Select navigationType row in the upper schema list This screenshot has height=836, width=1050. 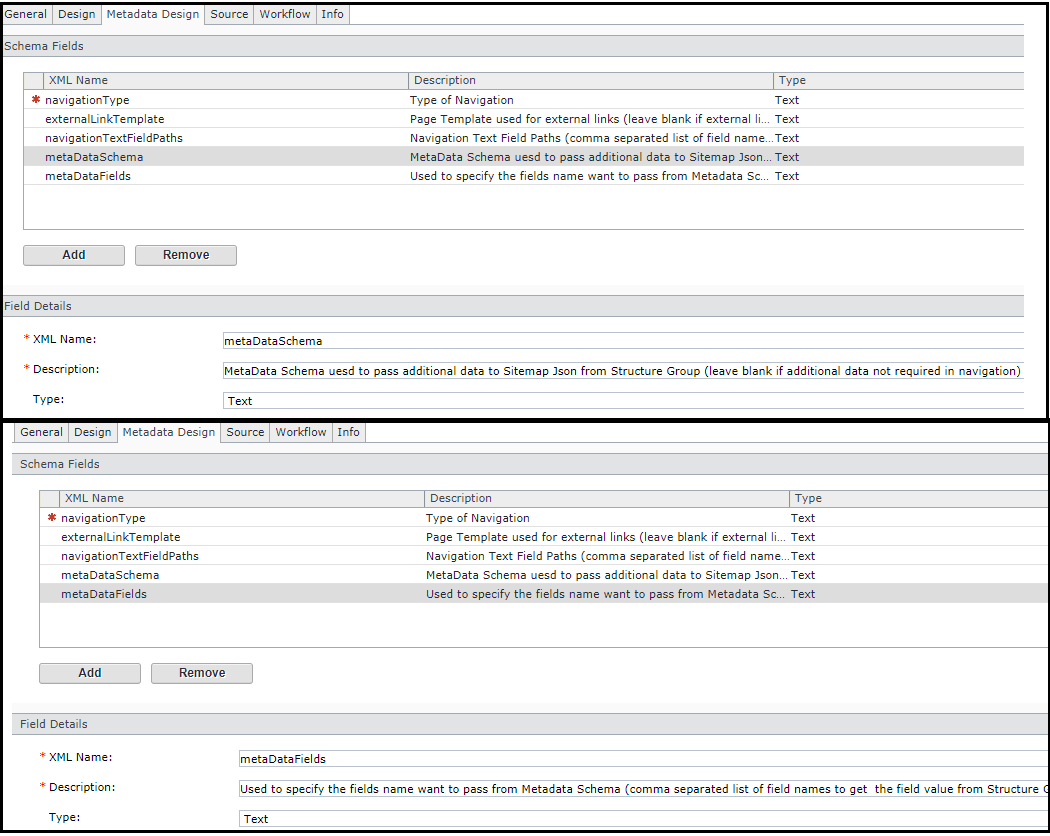click(x=87, y=100)
